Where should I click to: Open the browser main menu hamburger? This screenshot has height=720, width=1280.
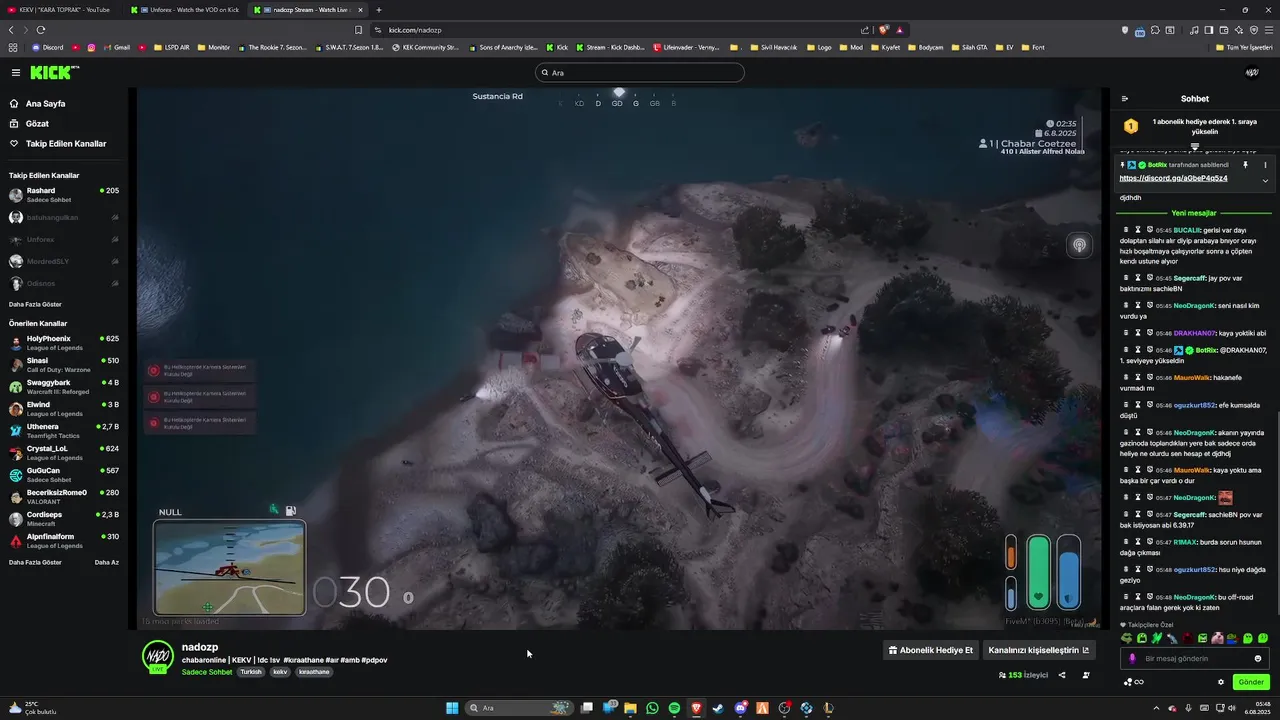[x=1269, y=30]
